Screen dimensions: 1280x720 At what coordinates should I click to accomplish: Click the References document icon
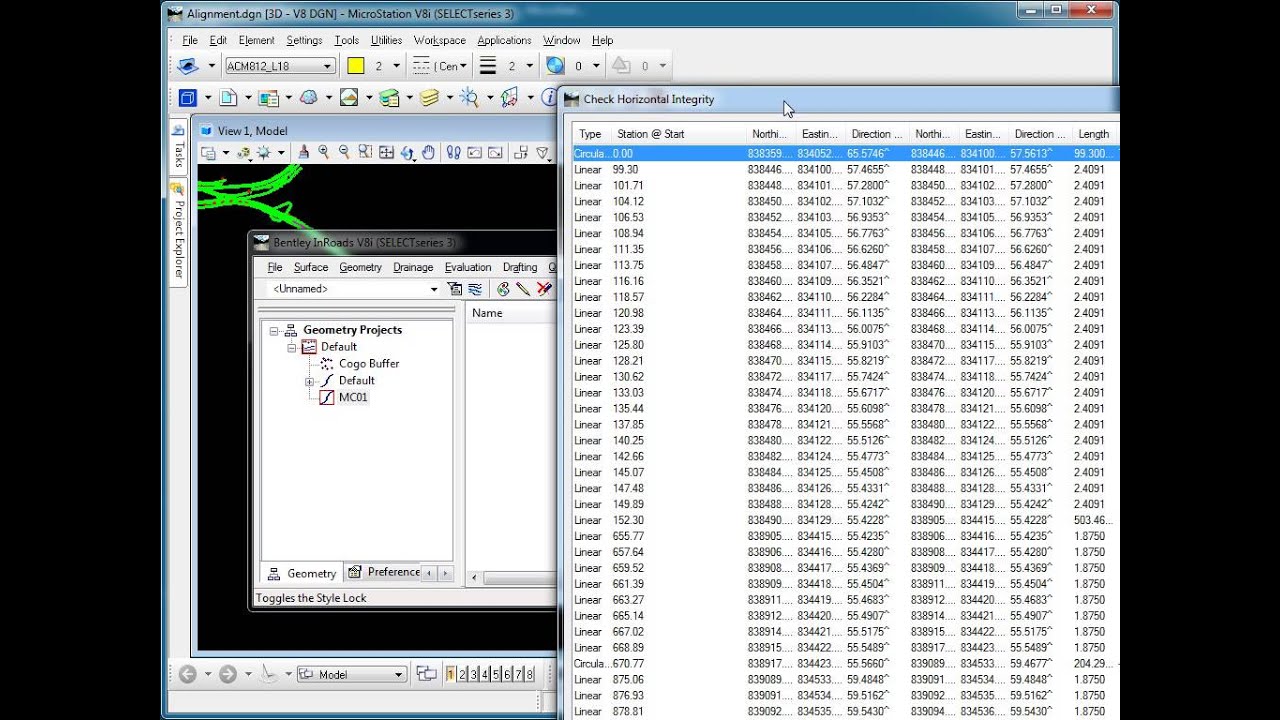point(228,97)
